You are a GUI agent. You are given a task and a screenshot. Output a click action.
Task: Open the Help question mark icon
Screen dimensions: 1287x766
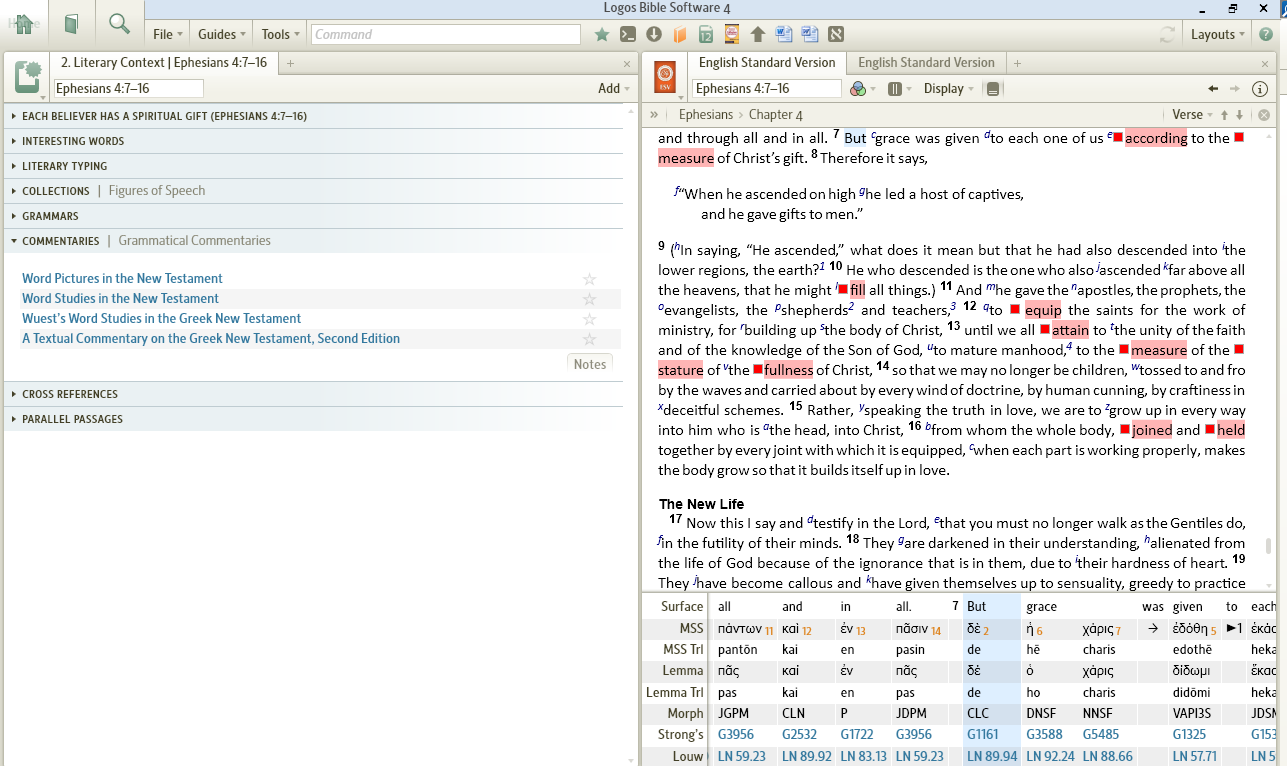coord(1266,35)
